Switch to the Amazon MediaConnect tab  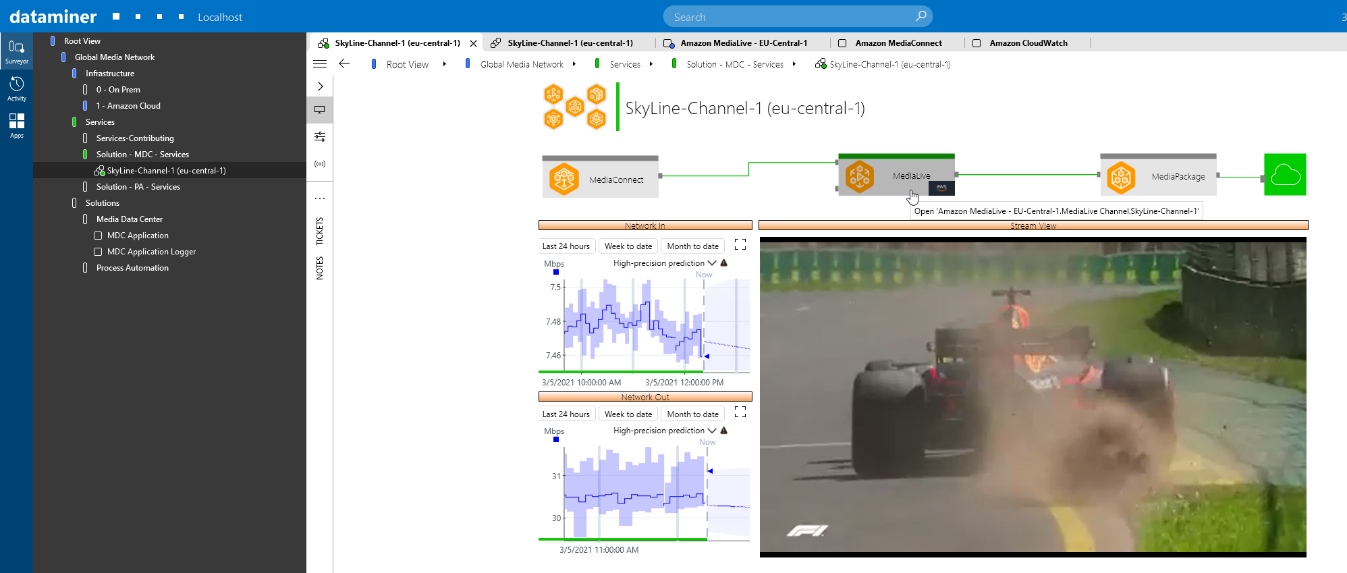[899, 43]
